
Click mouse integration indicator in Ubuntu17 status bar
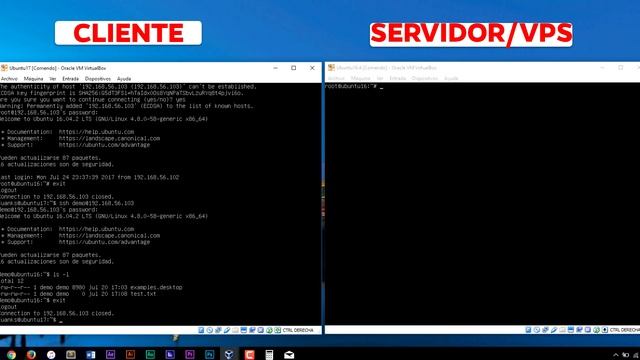[x=269, y=330]
